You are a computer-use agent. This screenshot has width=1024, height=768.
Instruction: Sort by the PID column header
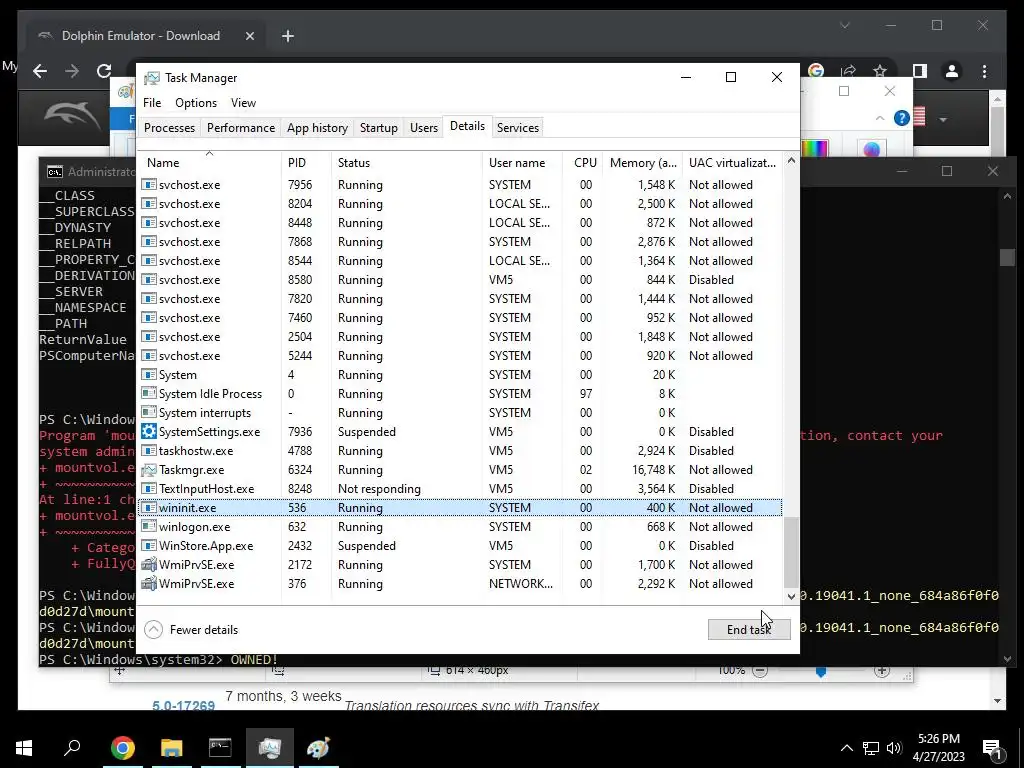[x=306, y=163]
